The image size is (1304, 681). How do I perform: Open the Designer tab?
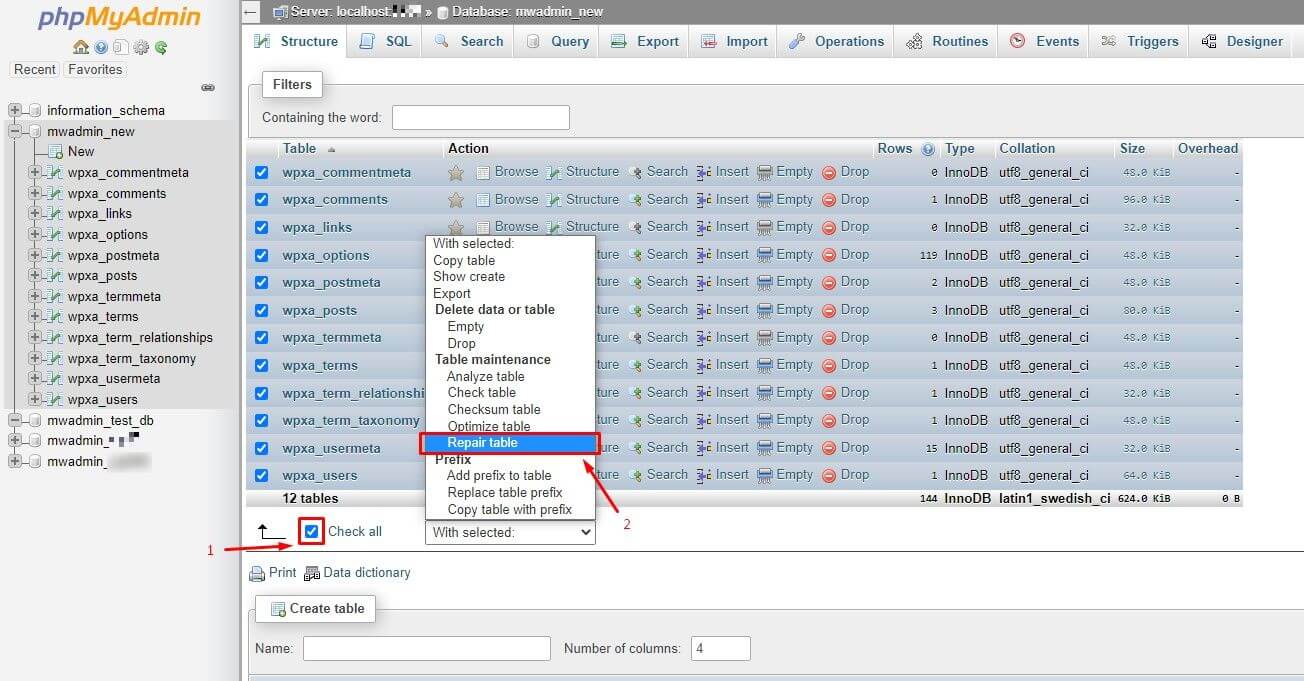tap(1241, 41)
